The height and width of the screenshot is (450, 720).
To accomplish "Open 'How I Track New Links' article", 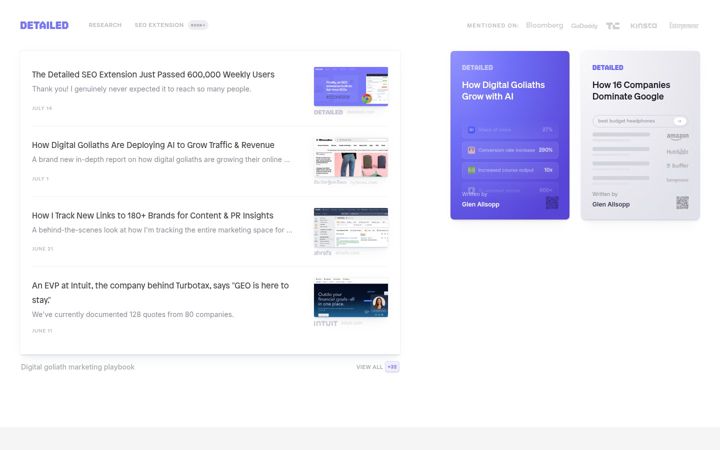I will (x=152, y=215).
